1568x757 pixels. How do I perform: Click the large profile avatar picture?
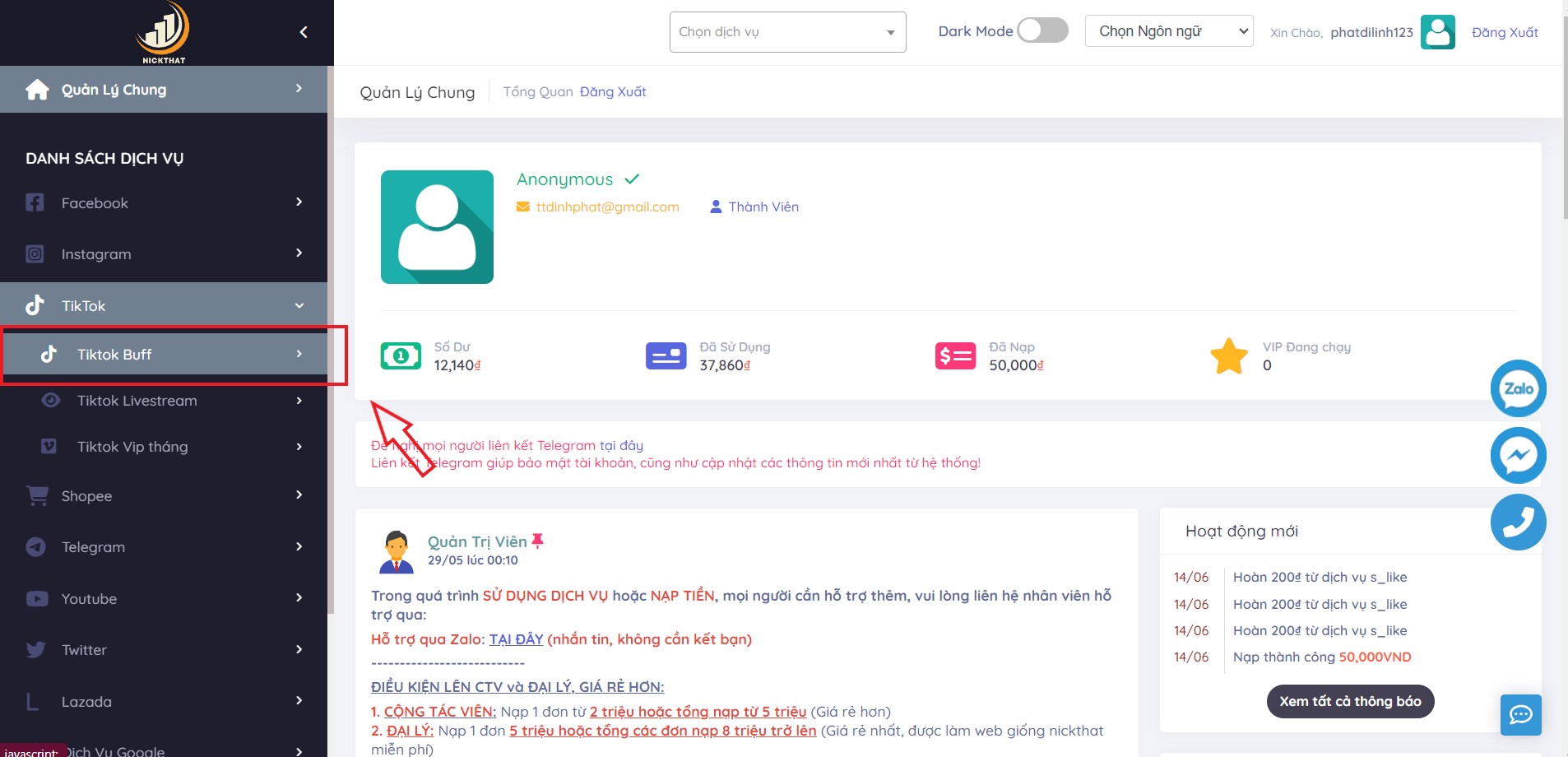[x=437, y=227]
